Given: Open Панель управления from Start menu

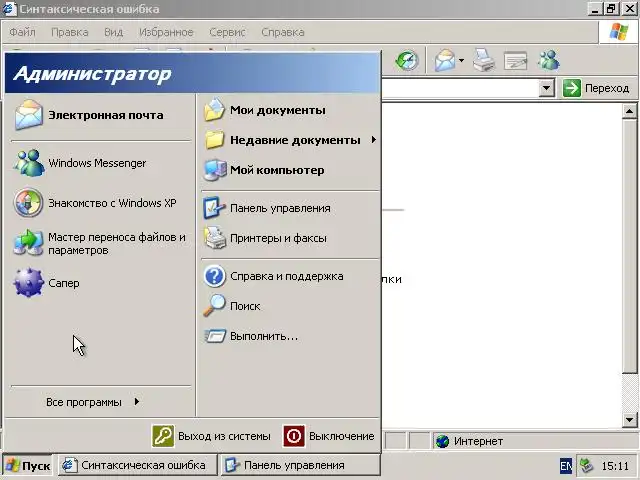Looking at the screenshot, I should point(291,208).
